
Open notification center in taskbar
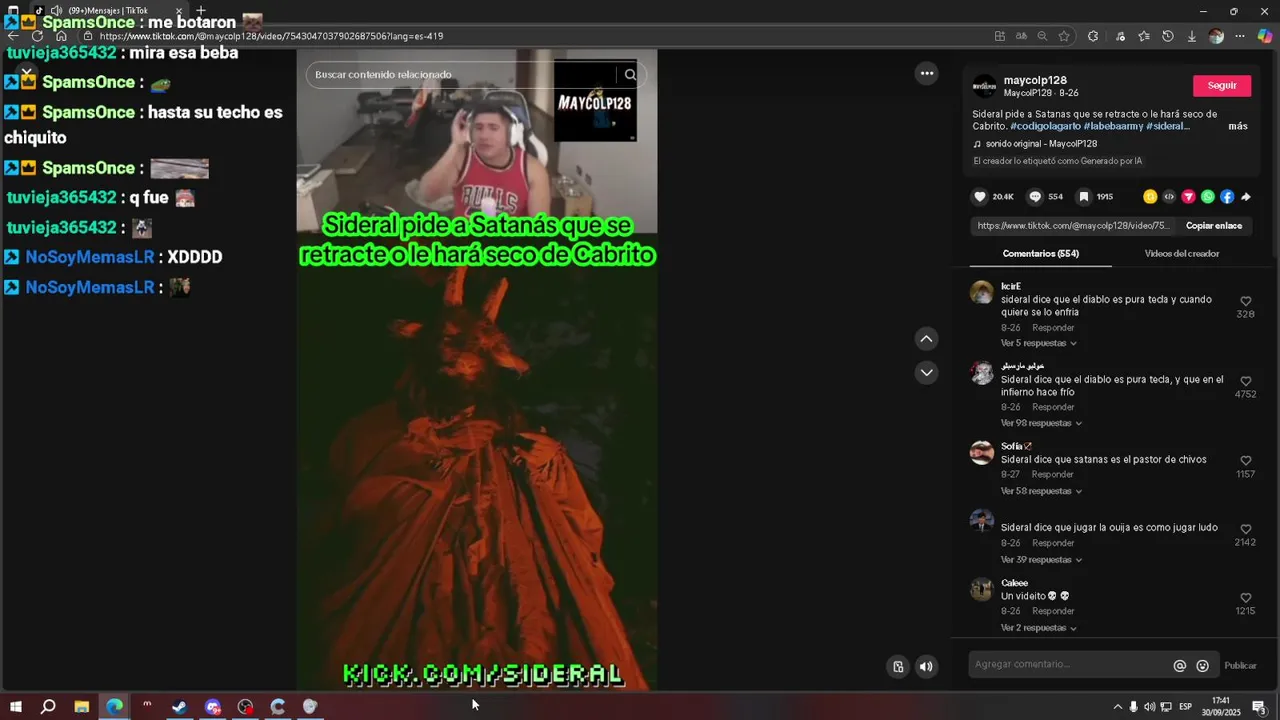(1259, 707)
